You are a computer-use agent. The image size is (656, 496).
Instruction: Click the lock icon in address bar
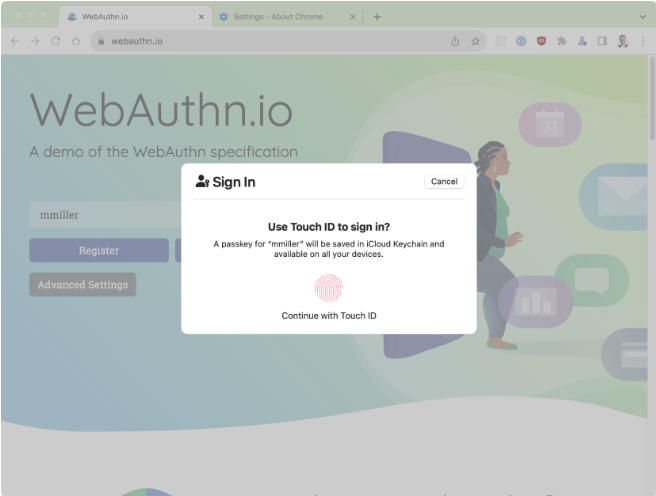pos(101,41)
